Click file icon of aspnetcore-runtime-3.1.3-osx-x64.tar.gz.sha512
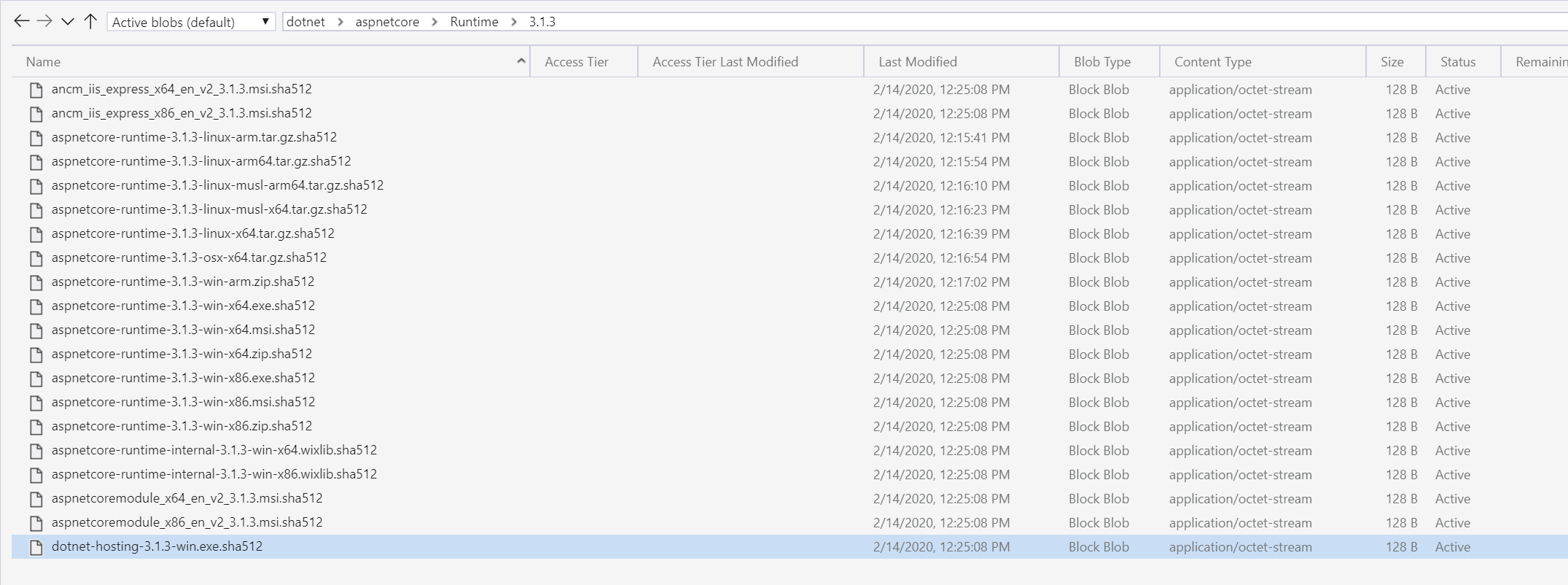This screenshot has width=1568, height=585. tap(36, 258)
